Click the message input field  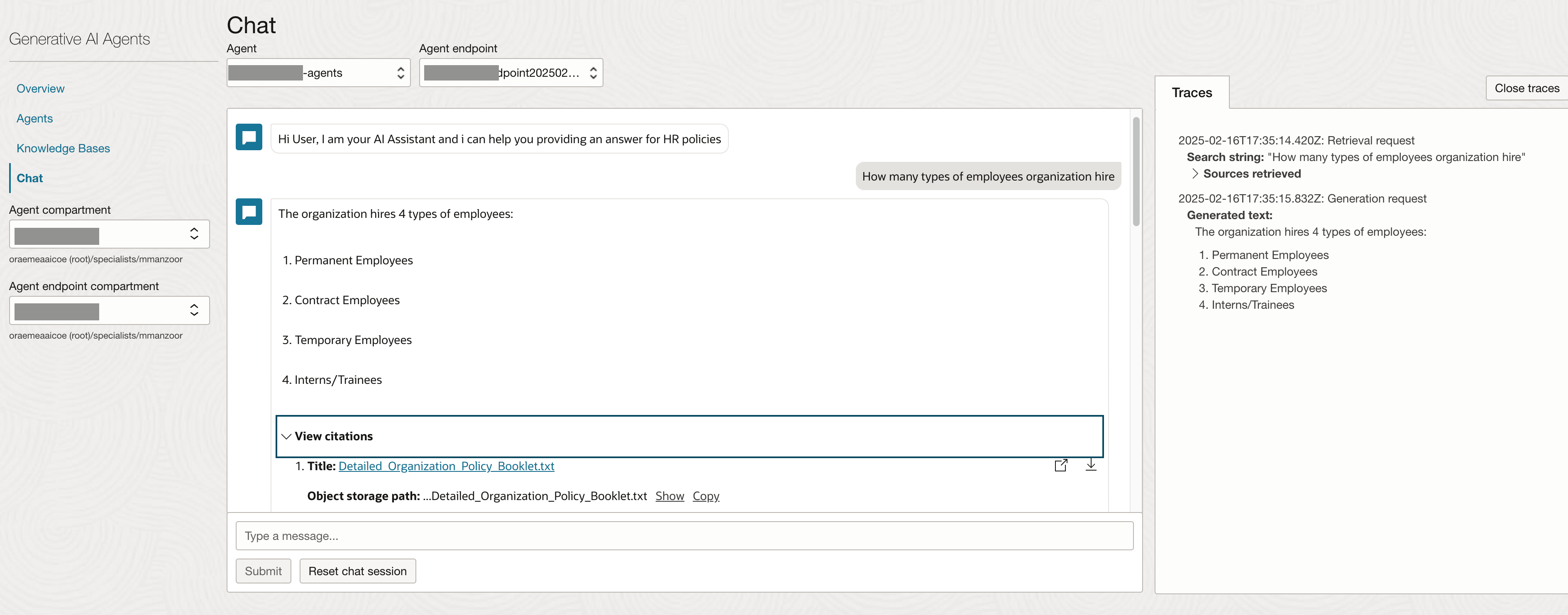coord(685,535)
